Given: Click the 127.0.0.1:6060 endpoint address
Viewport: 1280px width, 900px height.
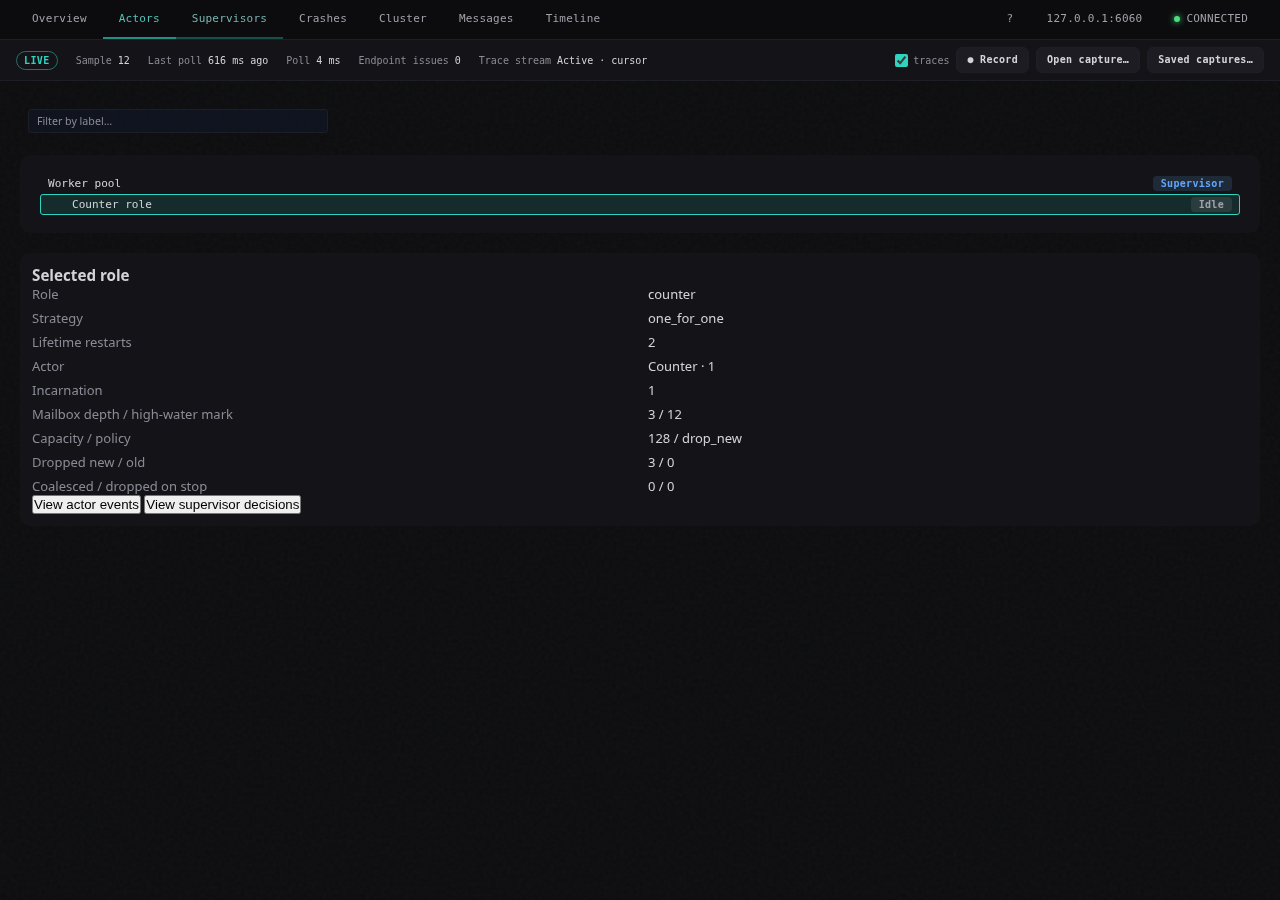Looking at the screenshot, I should [x=1094, y=19].
